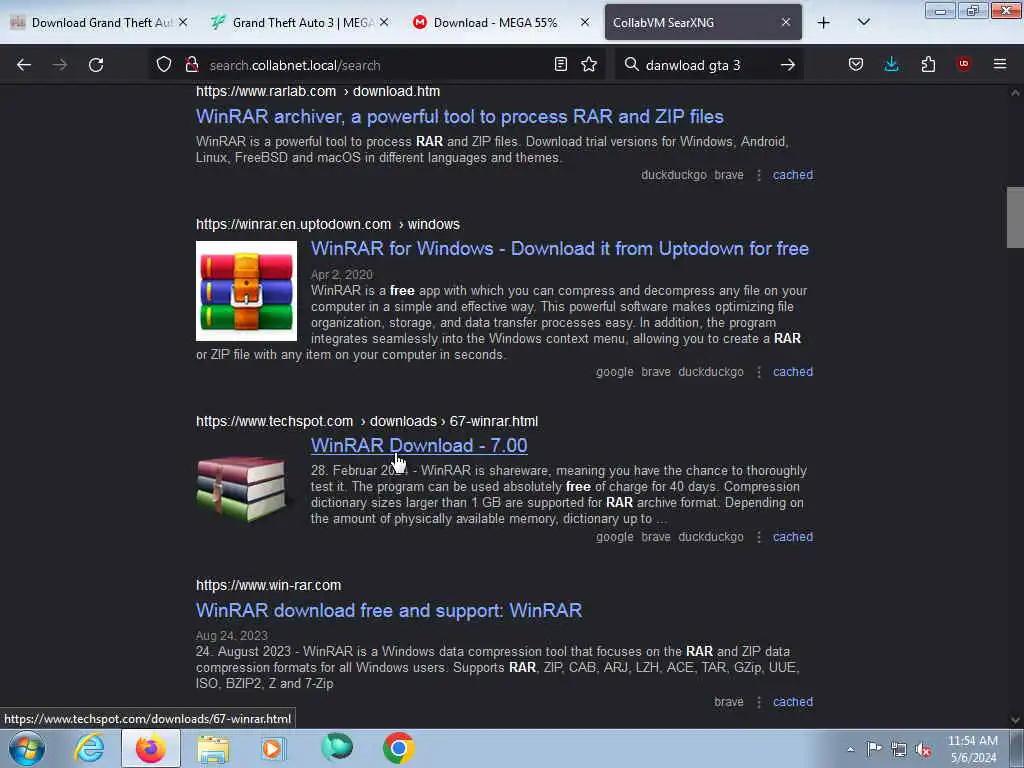Open WinRAR download free and support link

(389, 611)
